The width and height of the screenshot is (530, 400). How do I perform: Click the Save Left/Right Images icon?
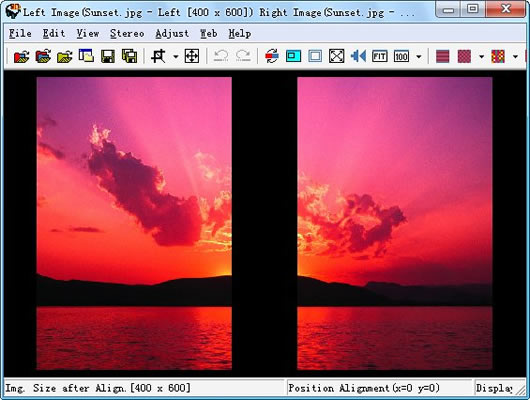pos(129,56)
